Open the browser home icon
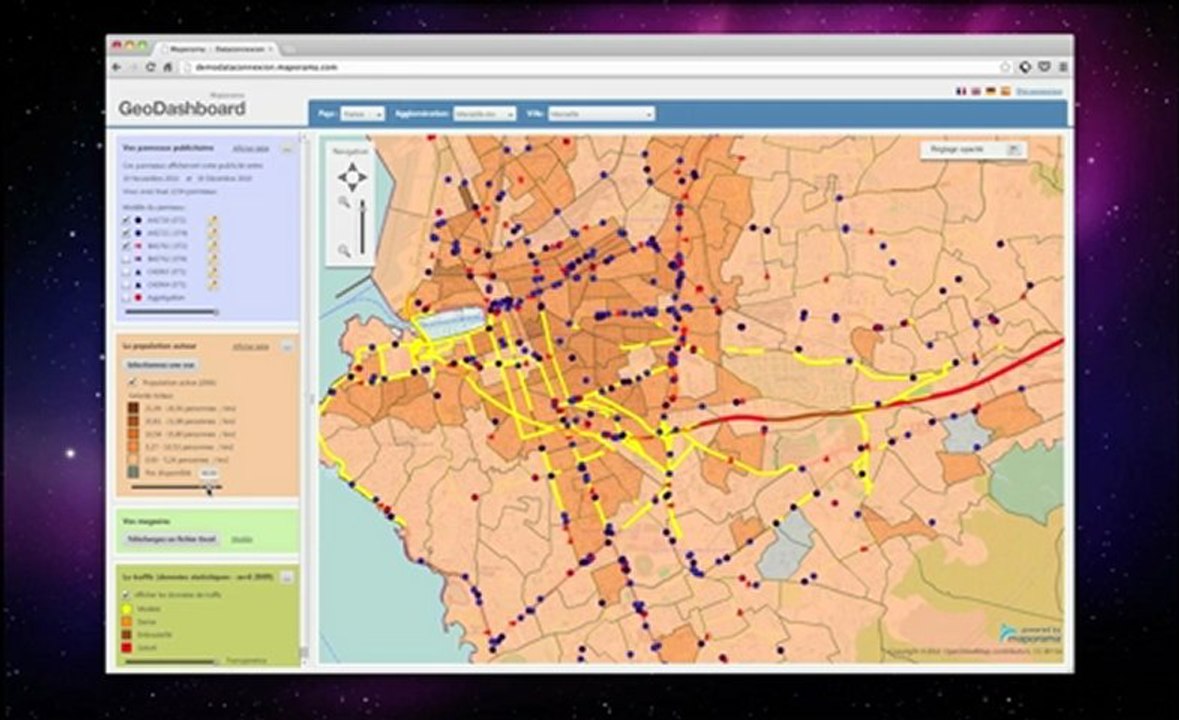The image size is (1179, 720). tap(168, 67)
